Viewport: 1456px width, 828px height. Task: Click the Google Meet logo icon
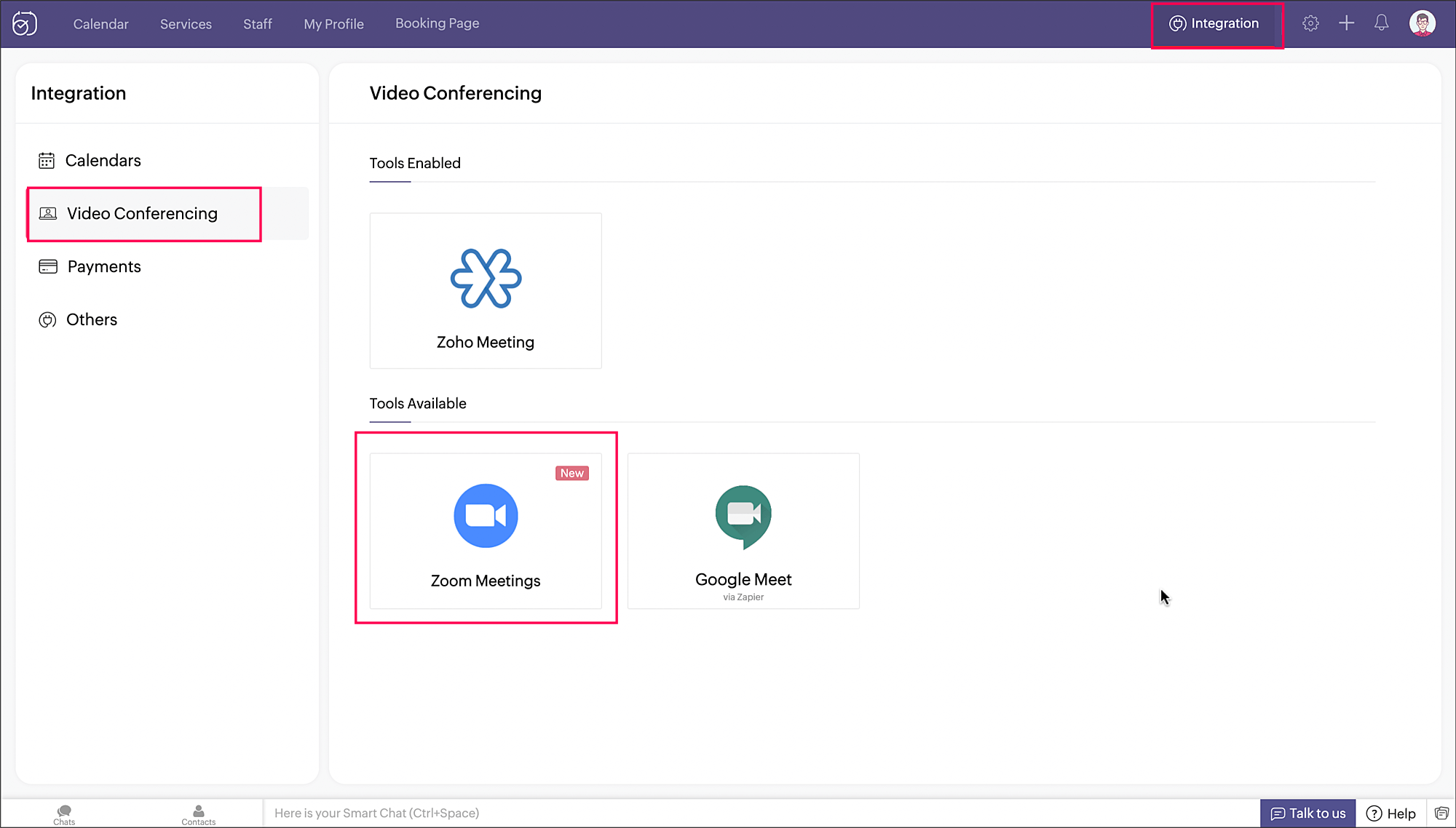click(x=743, y=517)
